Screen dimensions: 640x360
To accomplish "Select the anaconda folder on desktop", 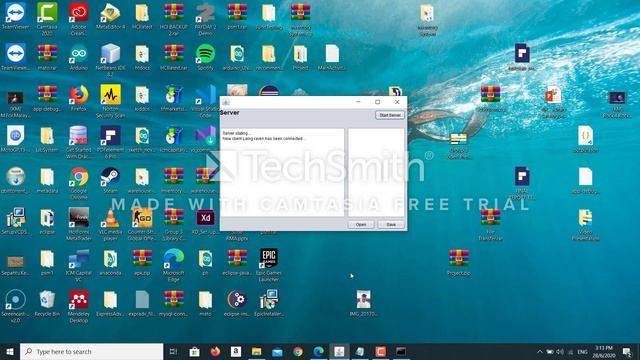I will (110, 262).
